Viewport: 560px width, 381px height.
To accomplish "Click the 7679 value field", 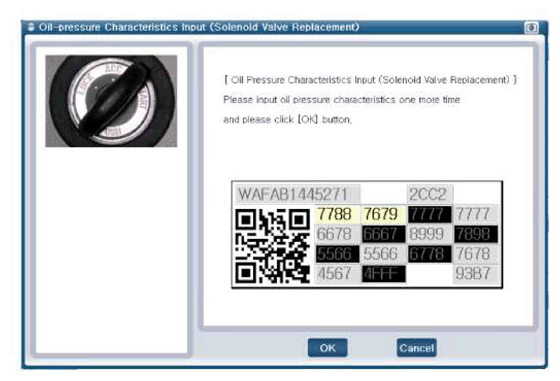I will point(383,214).
